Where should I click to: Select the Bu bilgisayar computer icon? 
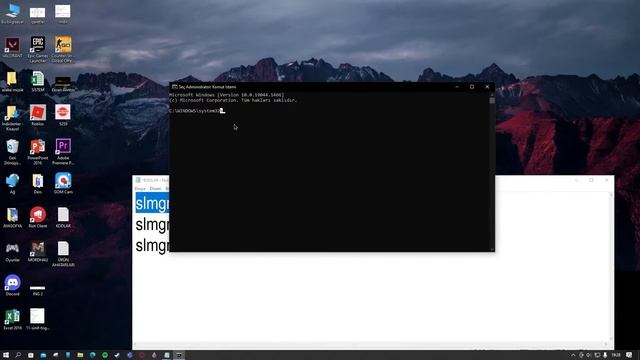tap(12, 14)
